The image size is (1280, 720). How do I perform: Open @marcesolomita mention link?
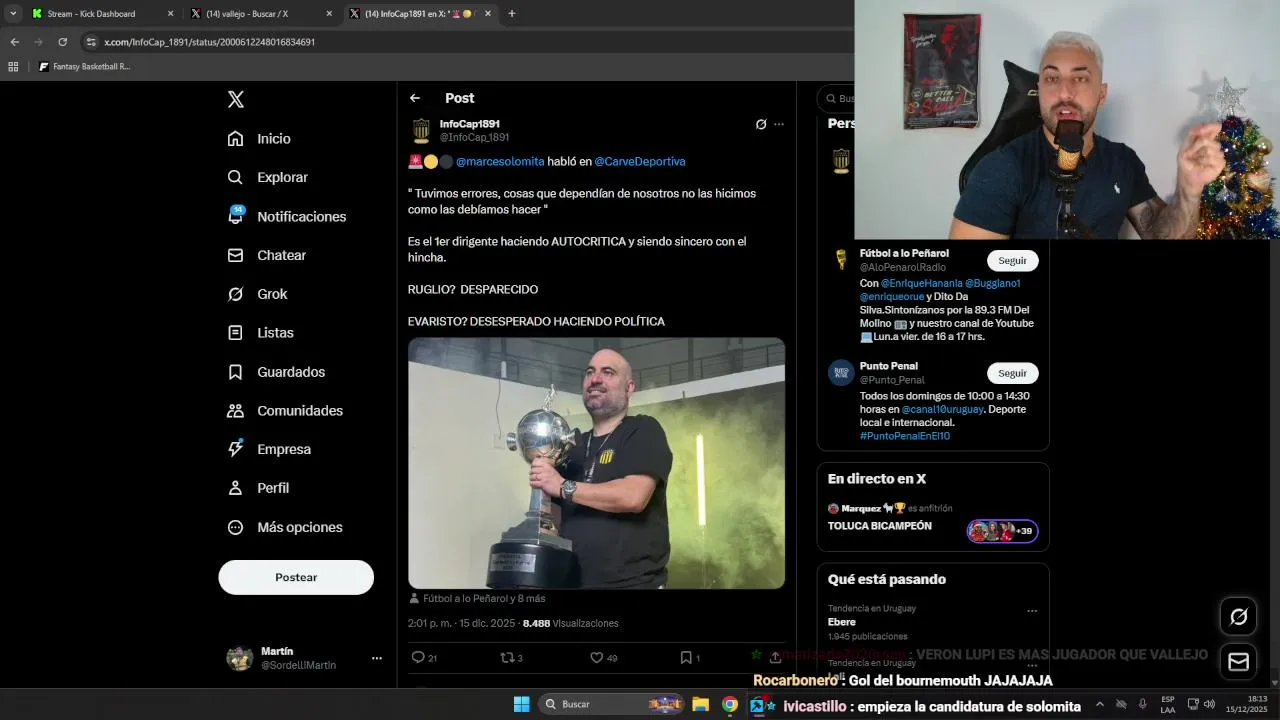[500, 161]
